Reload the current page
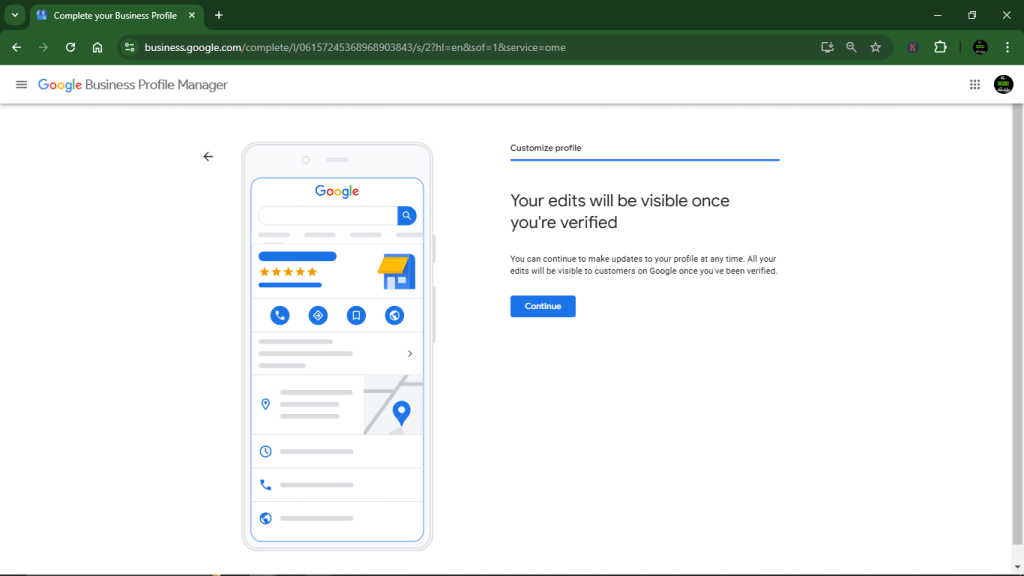The image size is (1024, 576). [70, 46]
